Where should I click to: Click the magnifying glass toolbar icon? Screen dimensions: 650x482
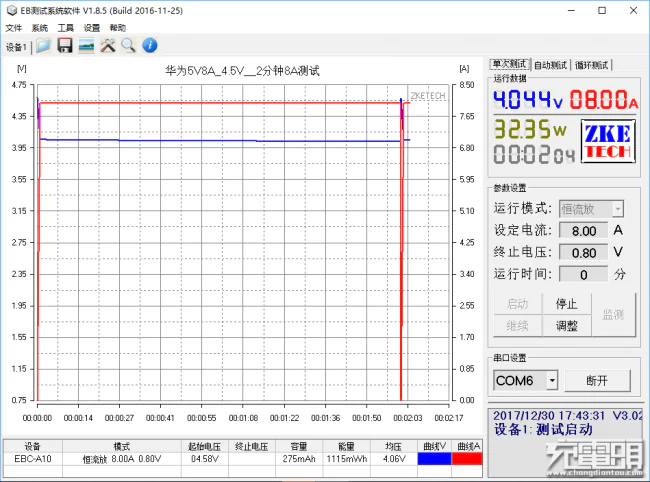point(129,46)
